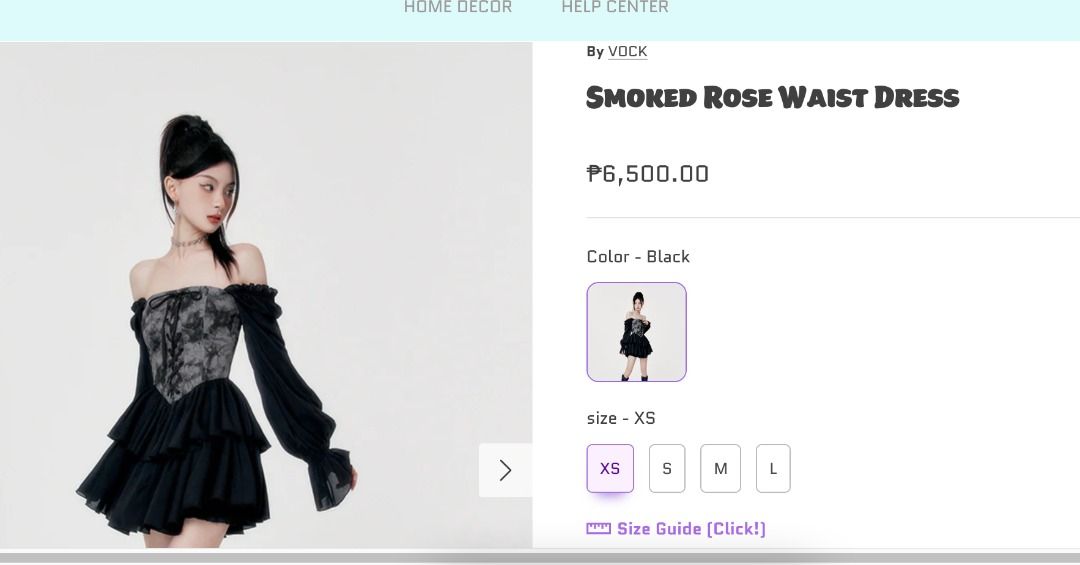Click the ruler icon beside Size Guide
1080x565 pixels.
(598, 528)
